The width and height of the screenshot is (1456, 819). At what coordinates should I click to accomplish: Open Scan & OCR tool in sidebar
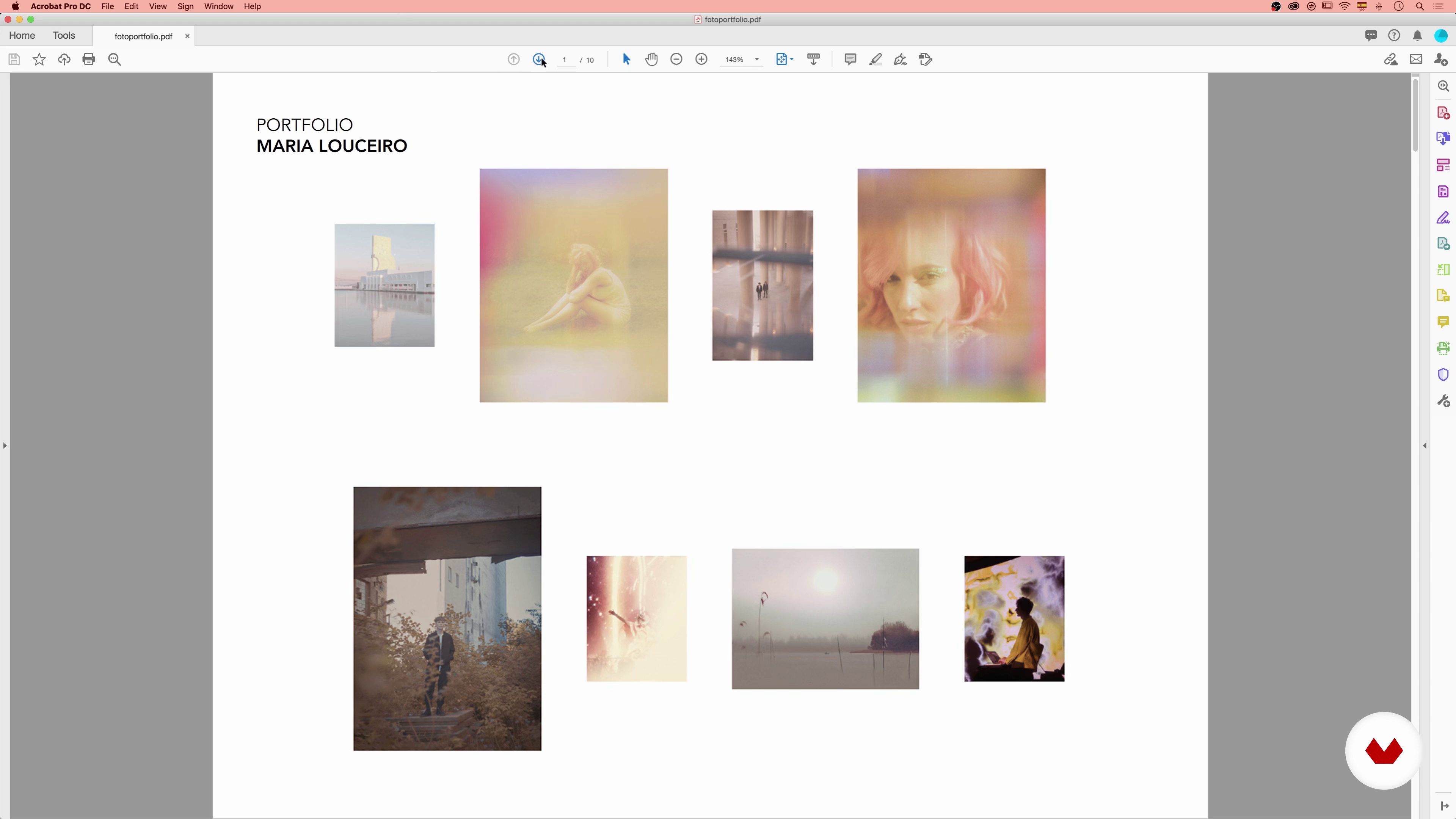coord(1443,348)
